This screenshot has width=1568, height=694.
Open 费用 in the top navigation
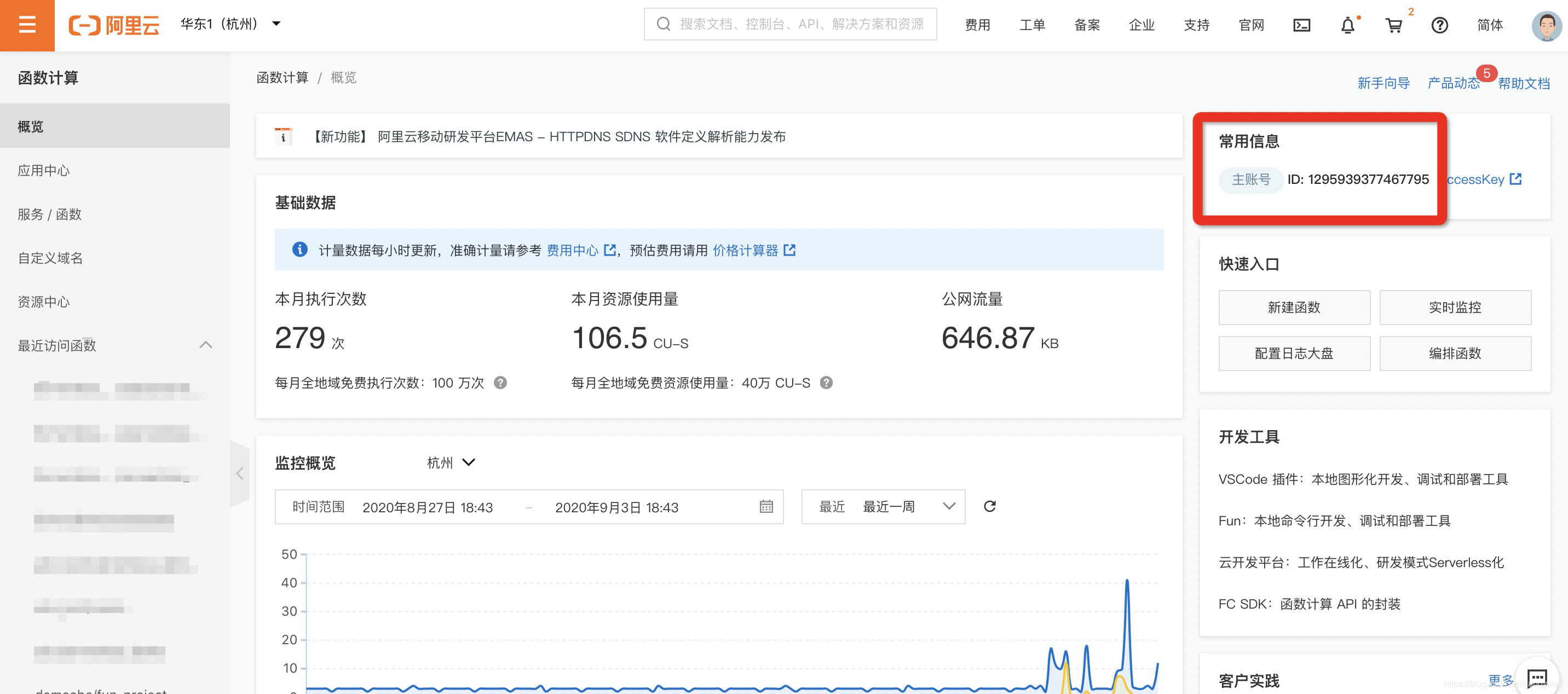(977, 25)
